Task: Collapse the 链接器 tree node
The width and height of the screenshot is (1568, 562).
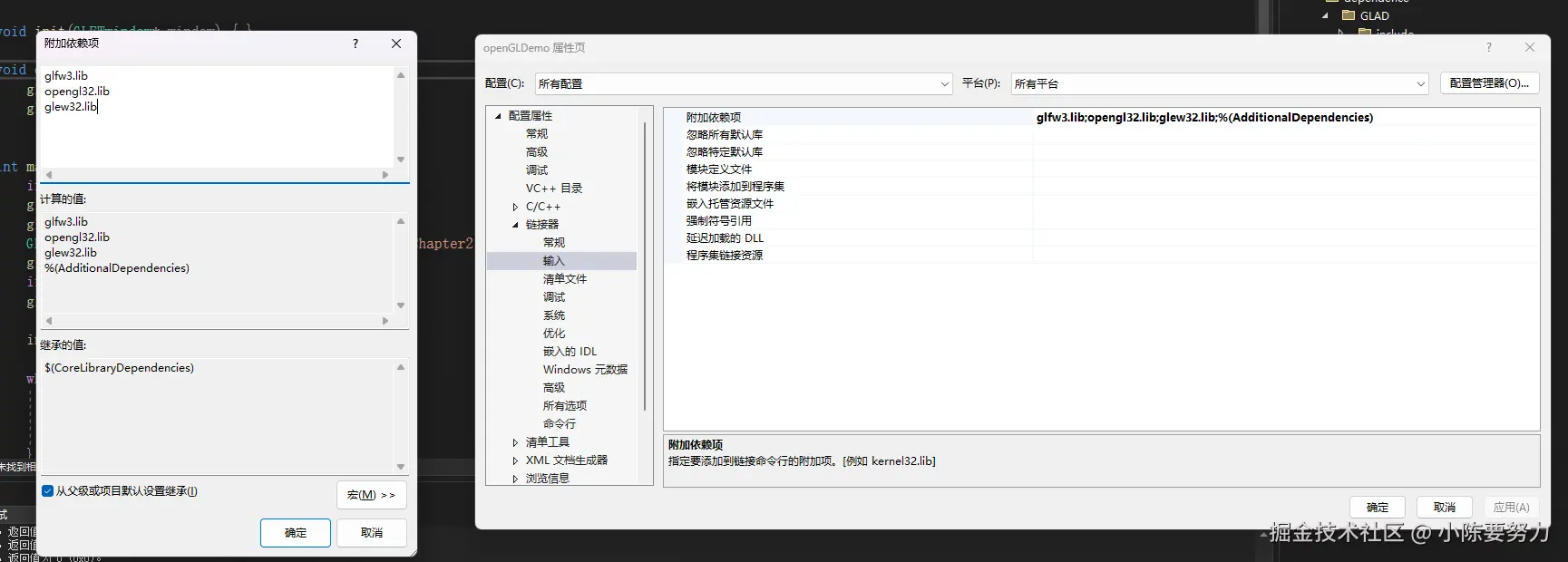Action: [515, 225]
